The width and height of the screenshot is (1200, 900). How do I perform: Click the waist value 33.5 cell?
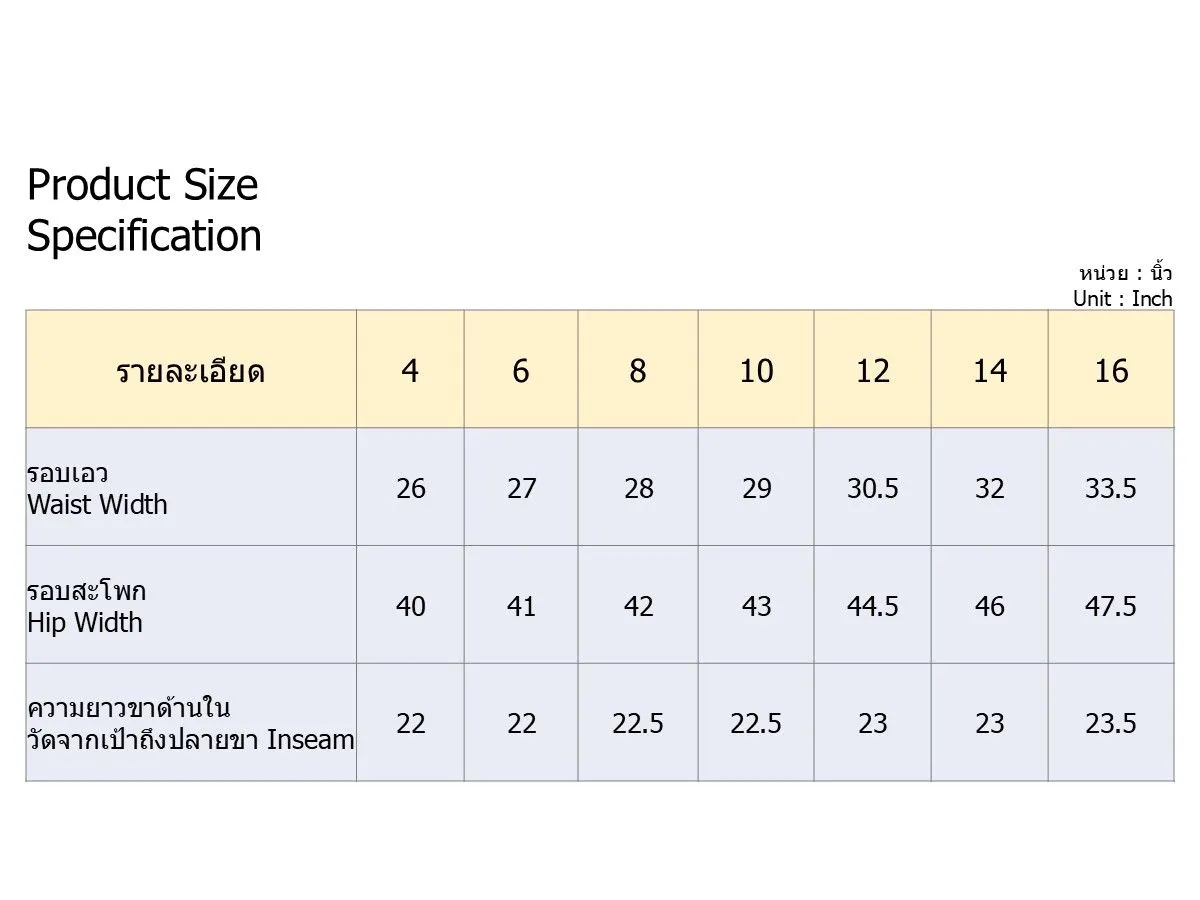click(x=1111, y=488)
